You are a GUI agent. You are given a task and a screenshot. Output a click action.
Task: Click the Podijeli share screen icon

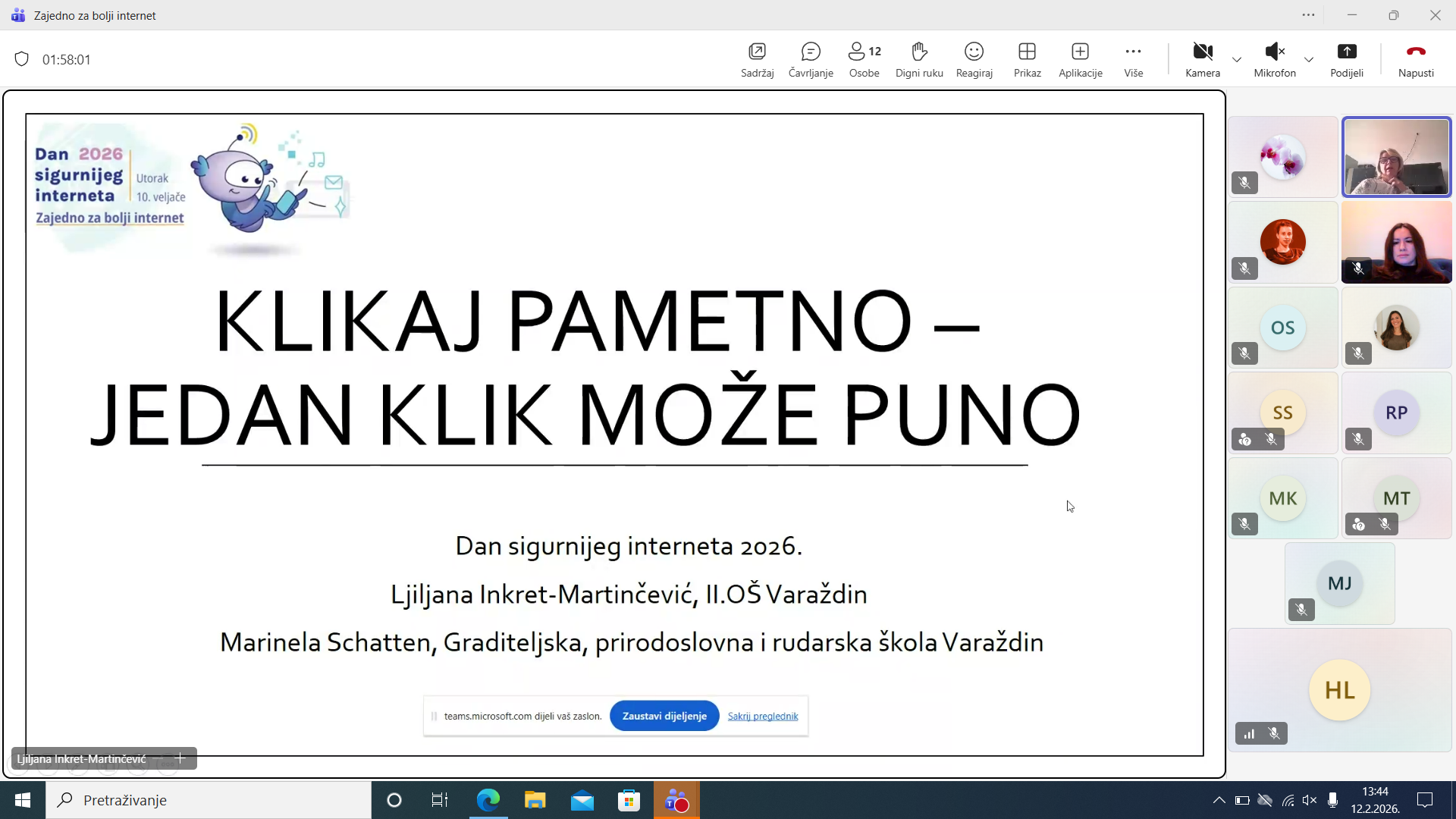pyautogui.click(x=1346, y=52)
